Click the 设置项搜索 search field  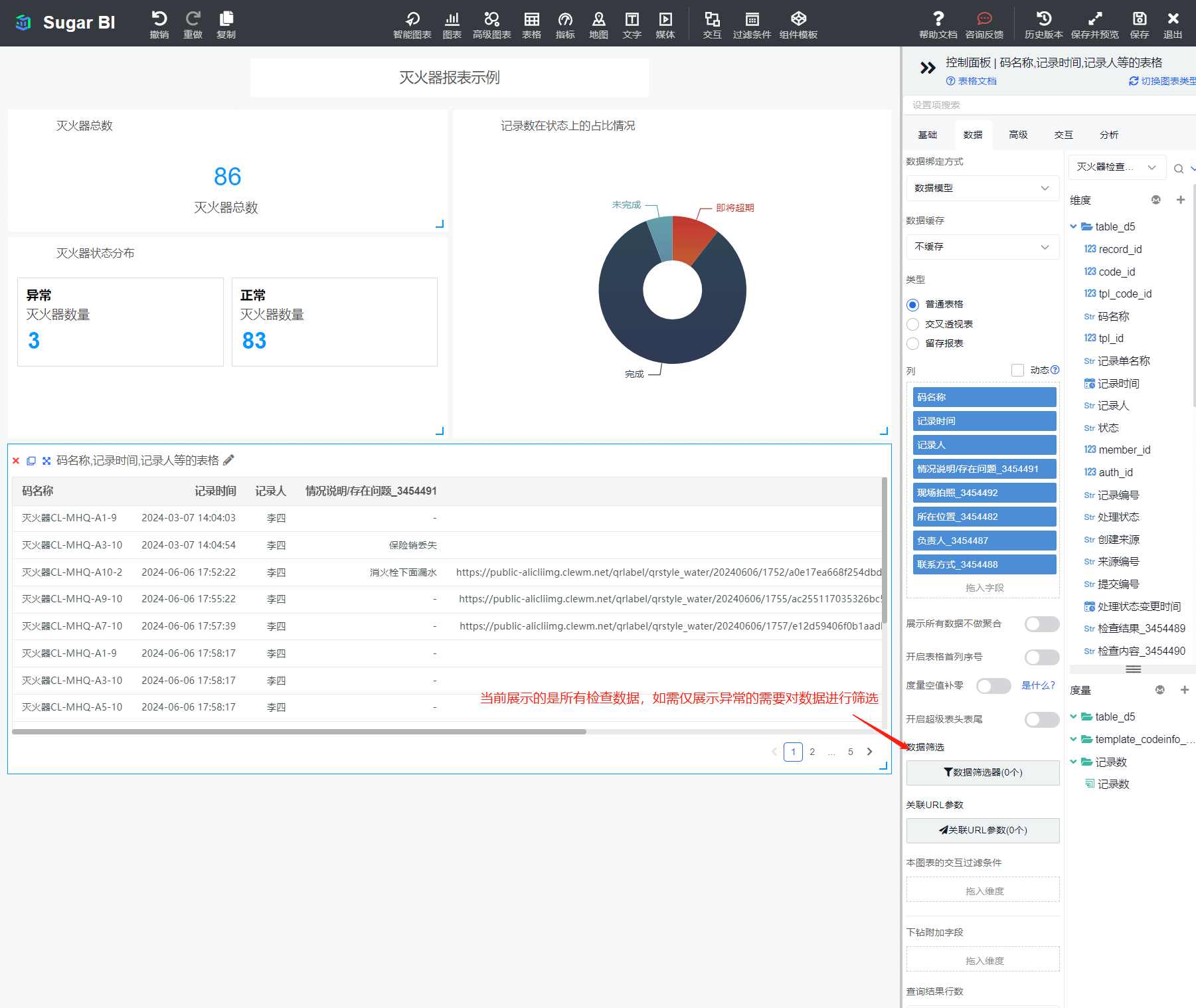[1049, 105]
